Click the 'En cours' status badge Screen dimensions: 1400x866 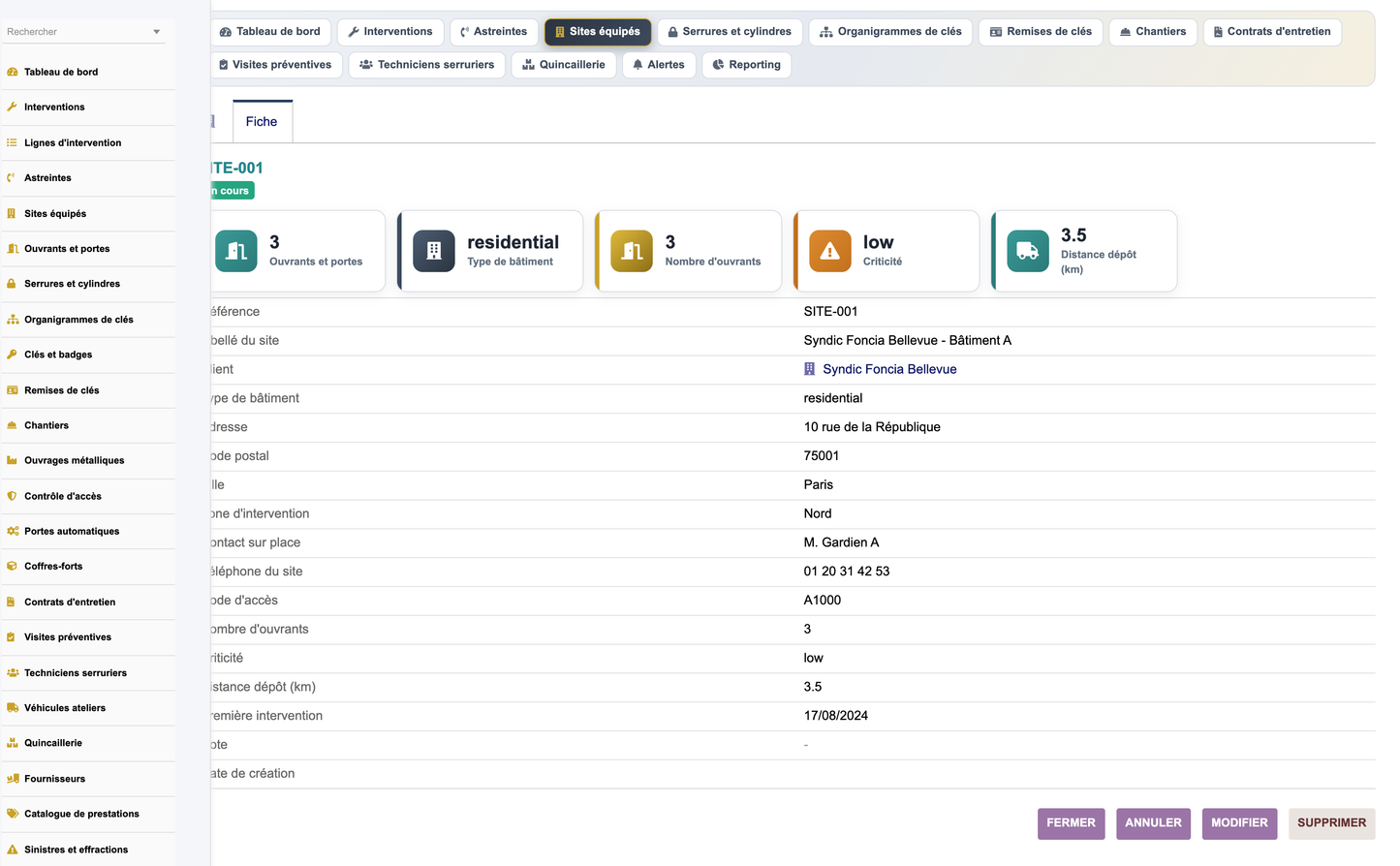pos(233,191)
